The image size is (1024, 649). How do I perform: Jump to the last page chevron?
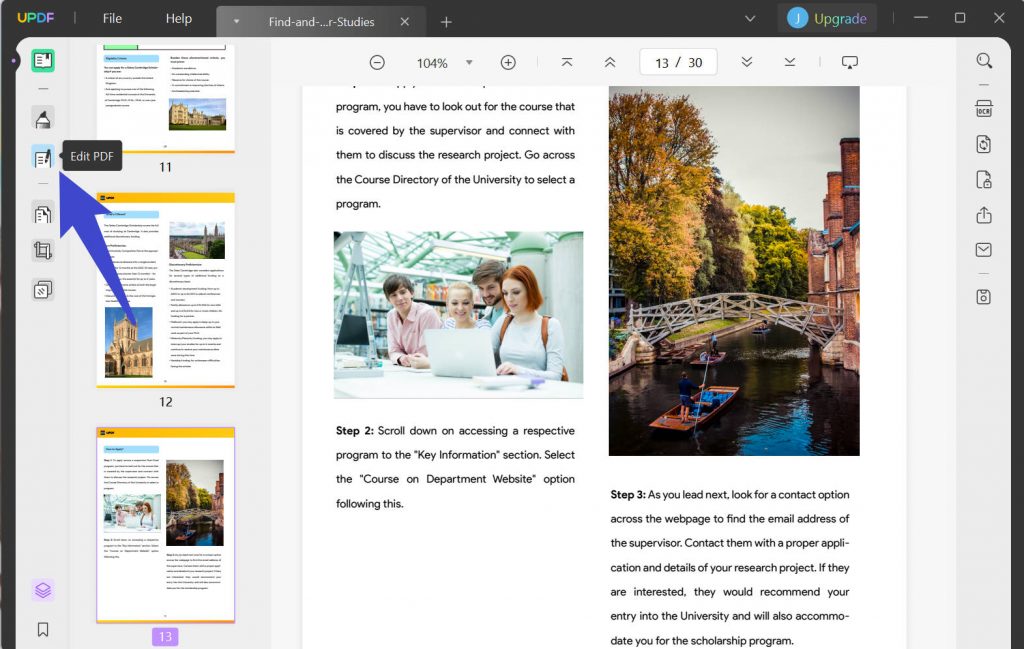[789, 62]
